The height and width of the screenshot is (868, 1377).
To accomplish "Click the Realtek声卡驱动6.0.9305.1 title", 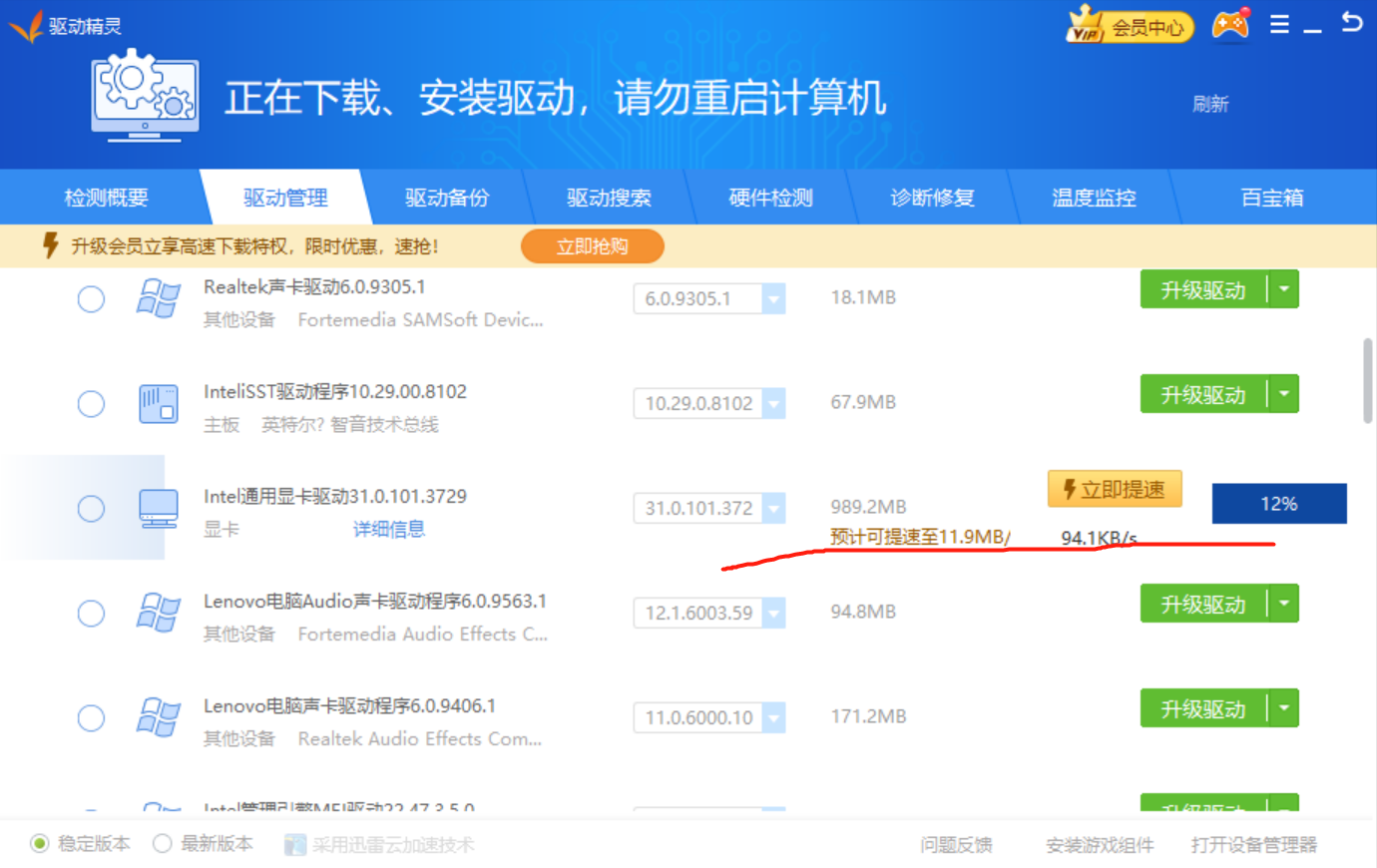I will [314, 286].
